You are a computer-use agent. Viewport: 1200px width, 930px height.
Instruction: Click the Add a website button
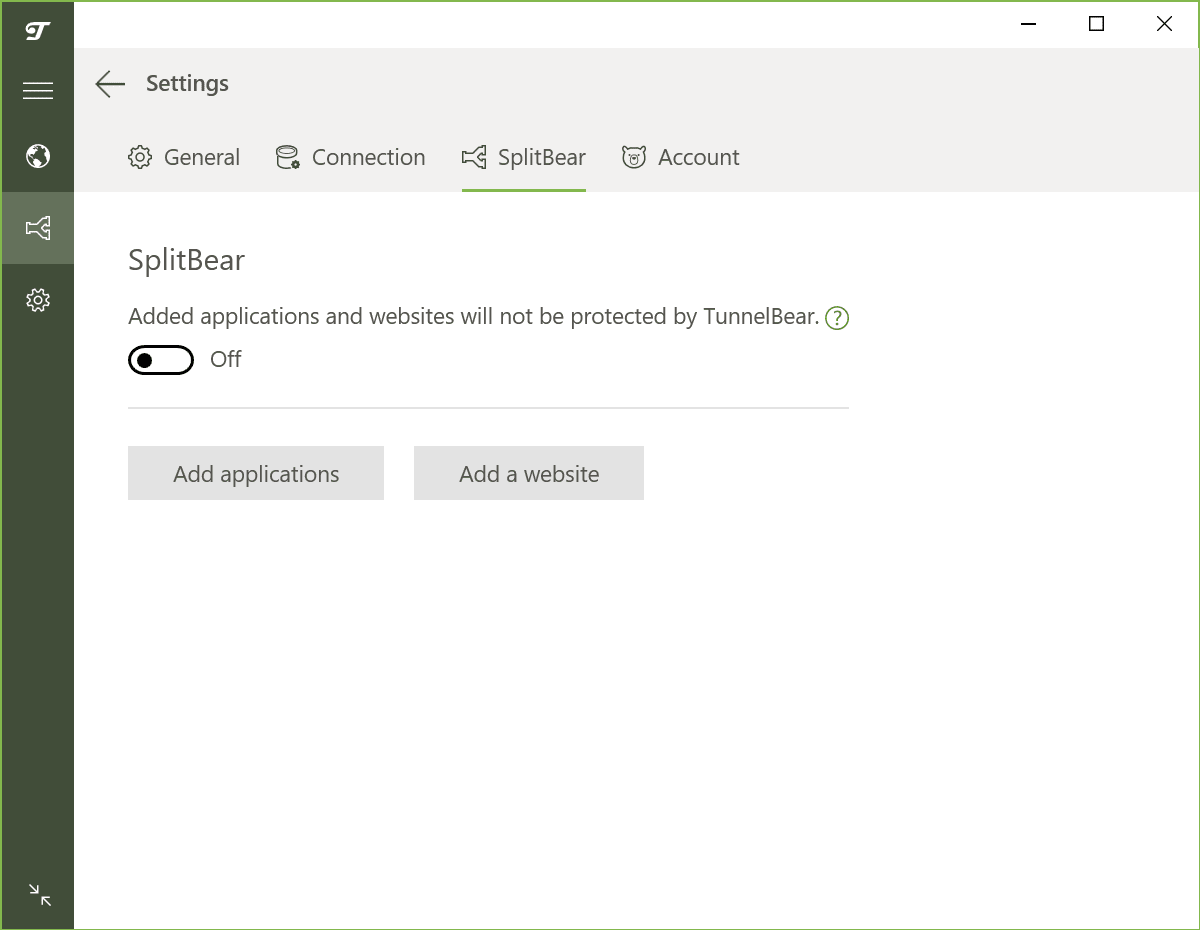(529, 473)
